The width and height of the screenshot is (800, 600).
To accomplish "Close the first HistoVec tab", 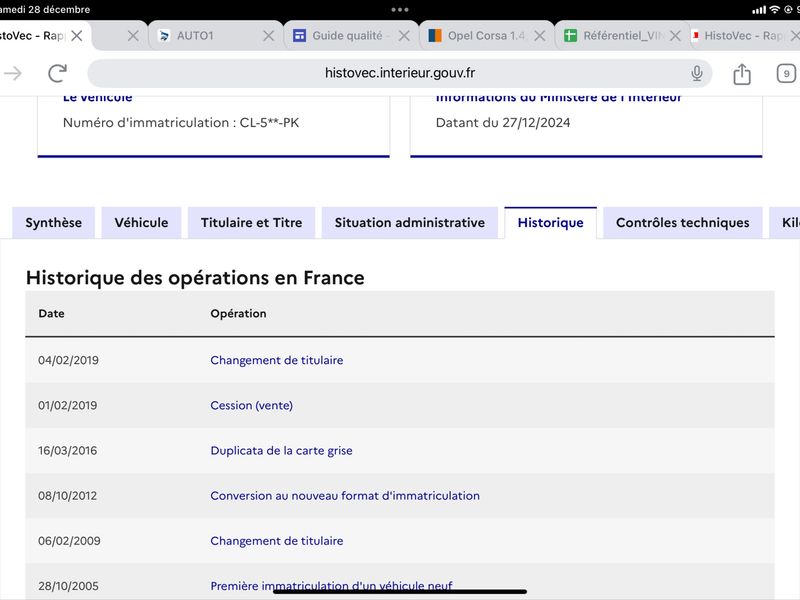I will click(x=77, y=36).
